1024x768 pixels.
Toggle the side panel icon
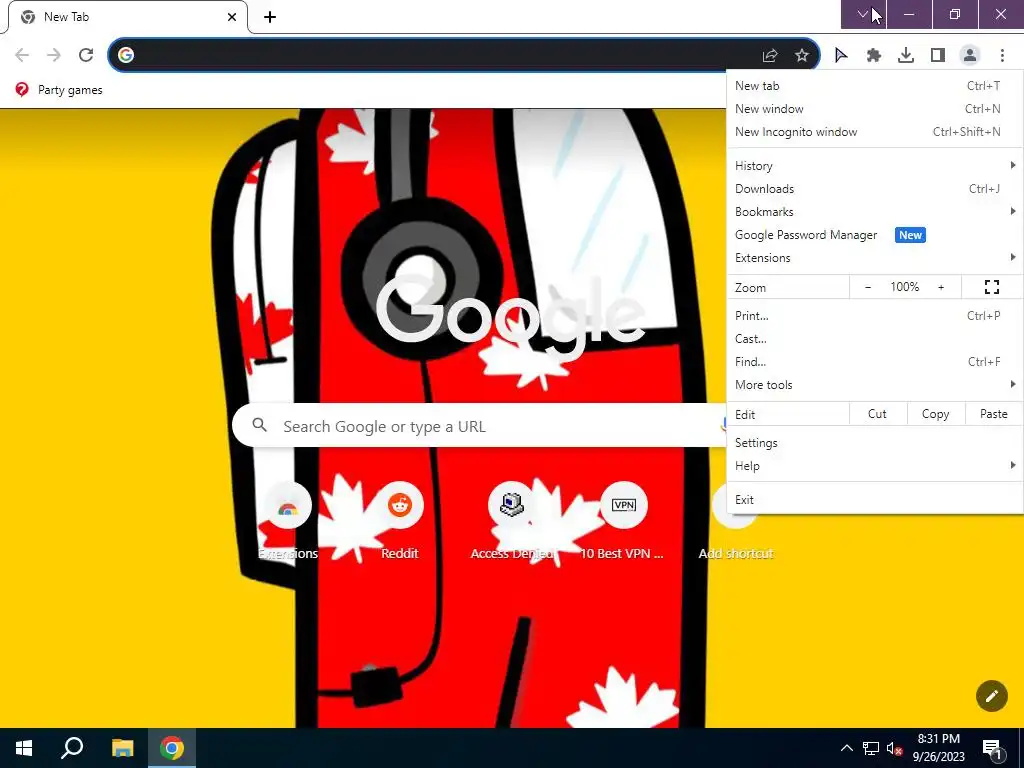(x=938, y=56)
